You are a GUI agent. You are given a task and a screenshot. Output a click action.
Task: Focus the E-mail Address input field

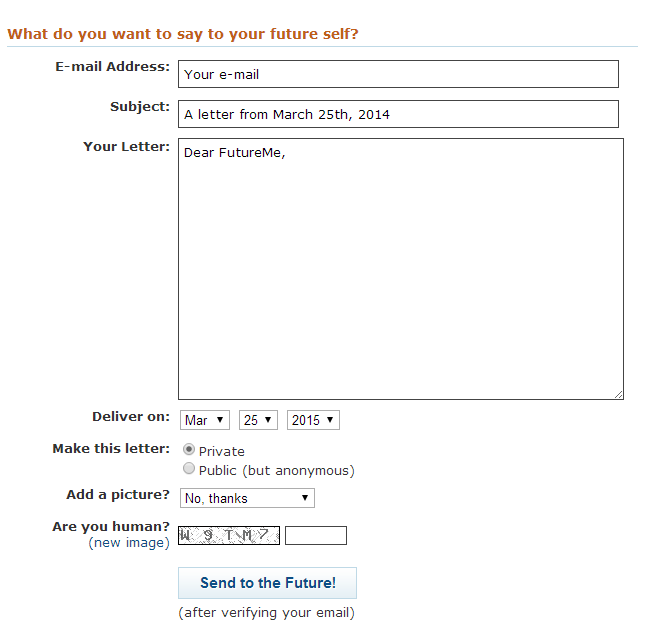point(398,74)
